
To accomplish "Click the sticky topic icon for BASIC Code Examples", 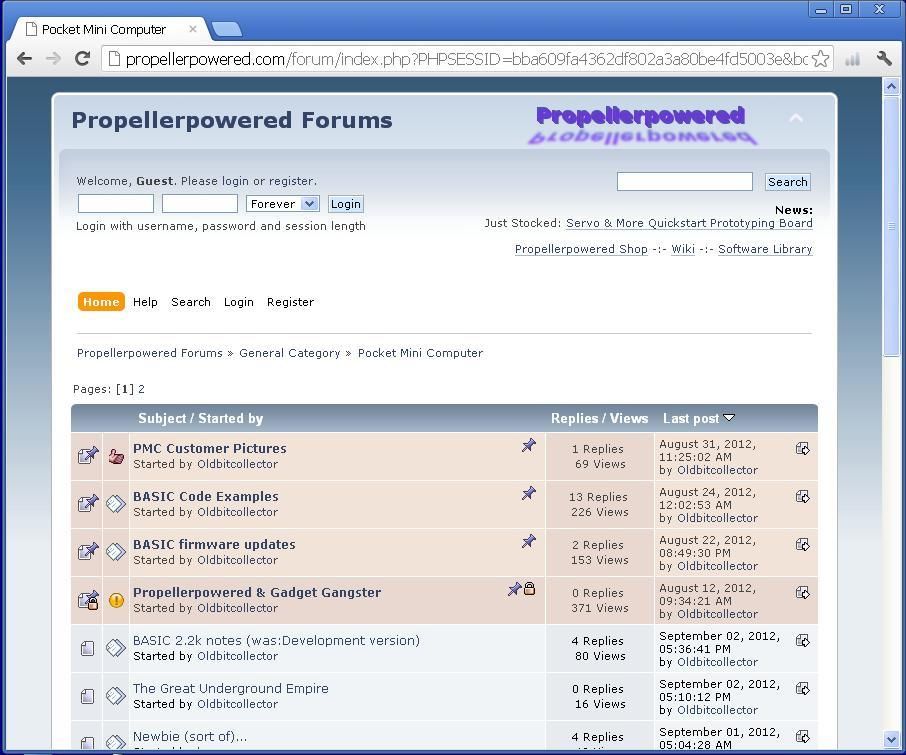I will pos(88,504).
